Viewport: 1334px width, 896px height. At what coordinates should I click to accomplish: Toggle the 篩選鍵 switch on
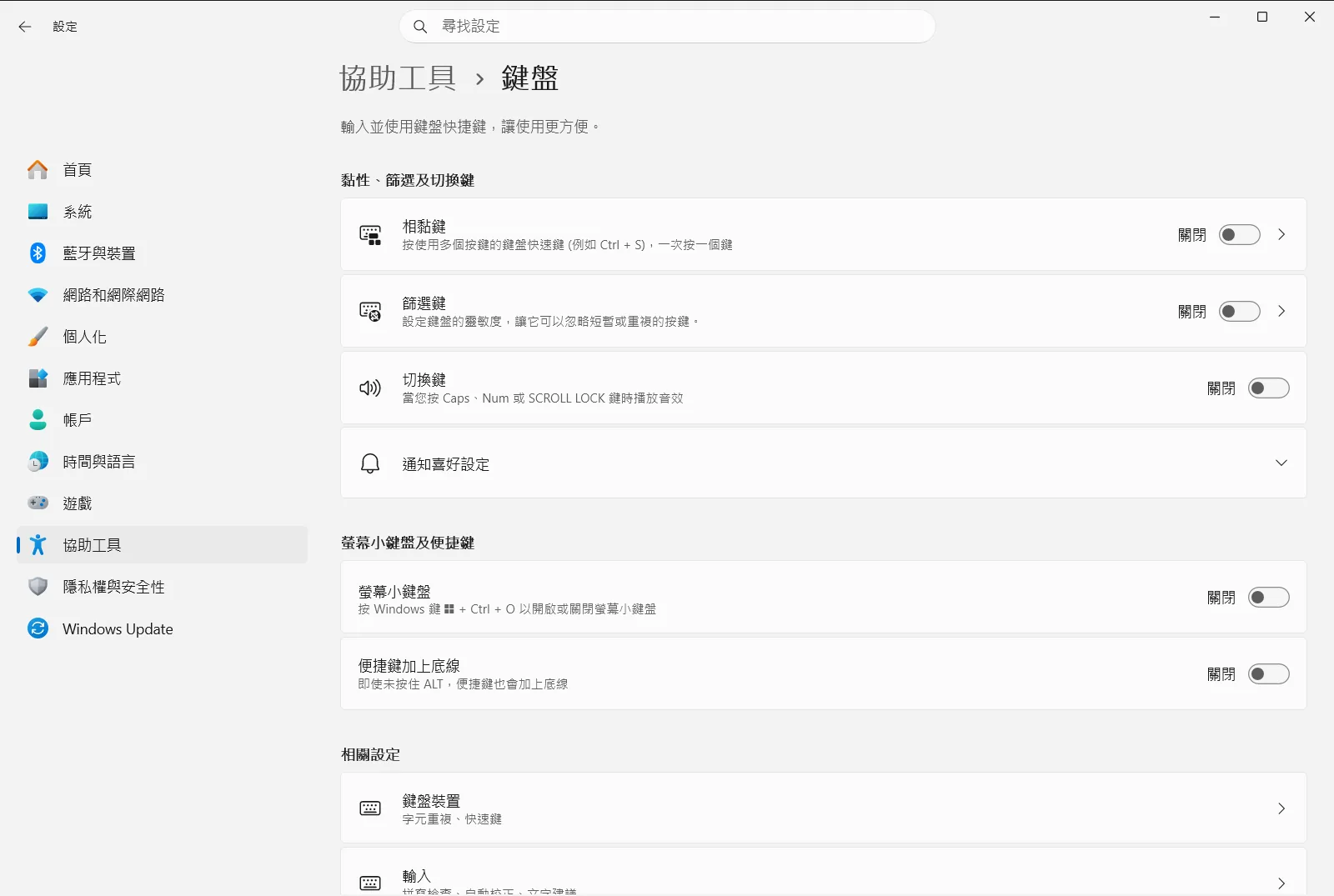tap(1240, 312)
